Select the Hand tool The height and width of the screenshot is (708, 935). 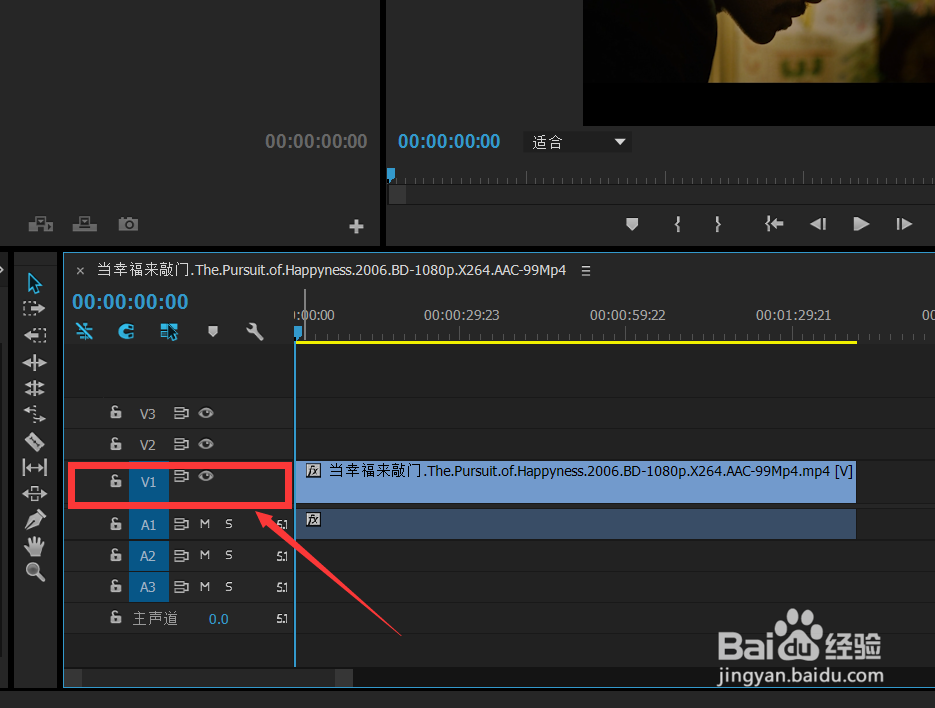tap(35, 546)
